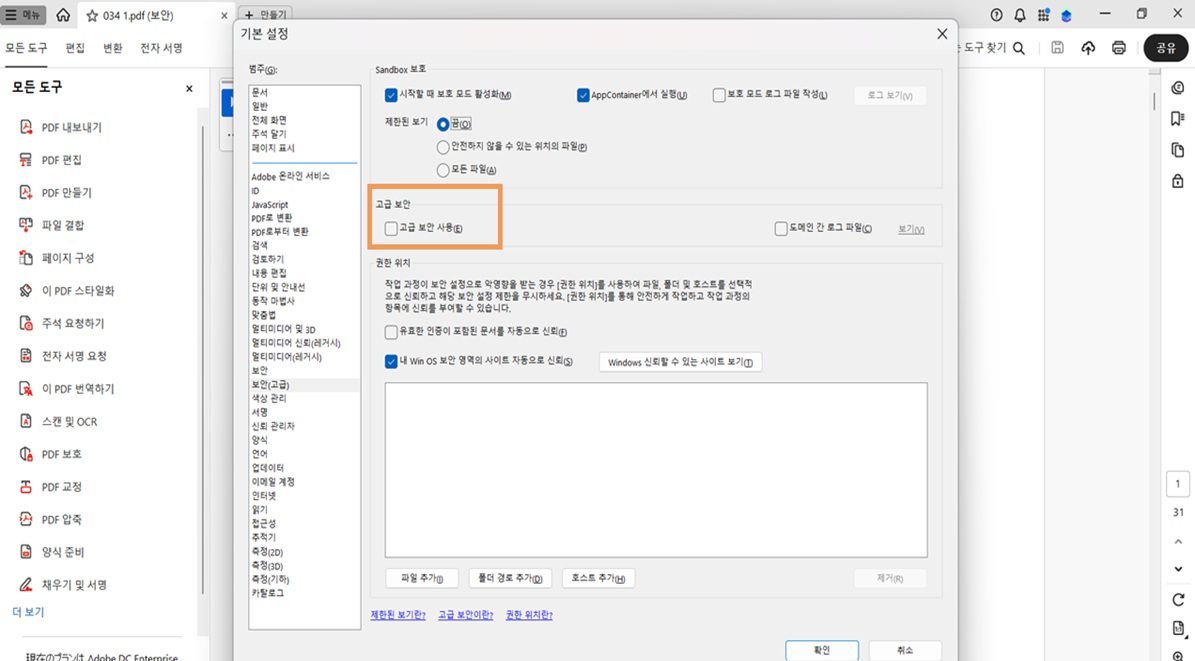
Task: Click the 이 PDF 번역하기 icon
Action: pos(26,389)
